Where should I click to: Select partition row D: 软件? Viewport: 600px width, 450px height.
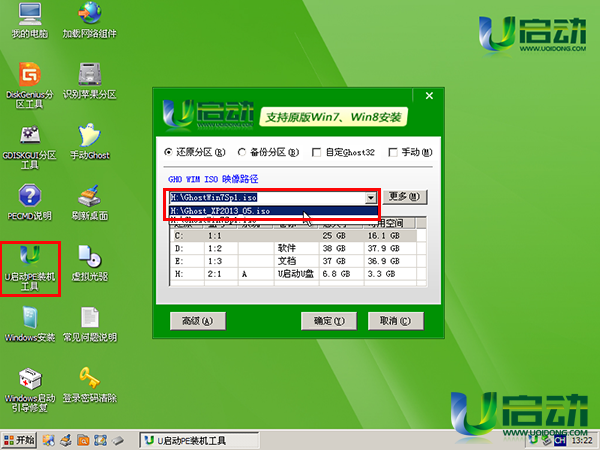293,248
